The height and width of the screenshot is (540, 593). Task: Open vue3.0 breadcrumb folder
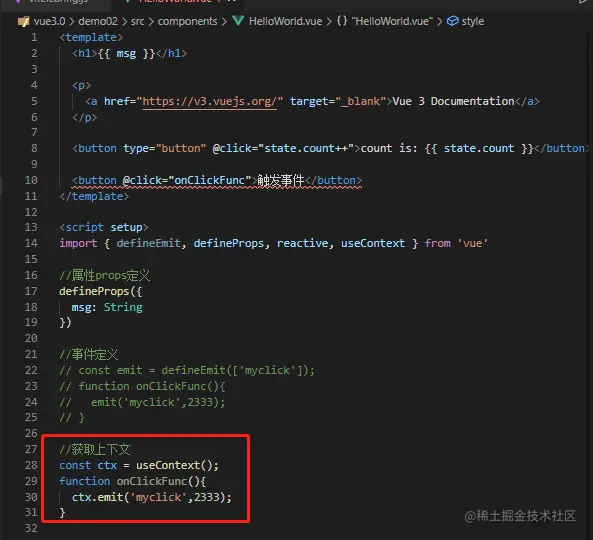coord(50,21)
